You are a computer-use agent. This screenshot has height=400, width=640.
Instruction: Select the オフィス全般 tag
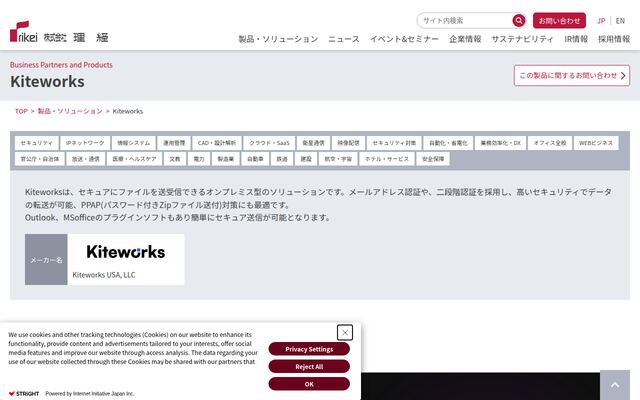[550, 143]
